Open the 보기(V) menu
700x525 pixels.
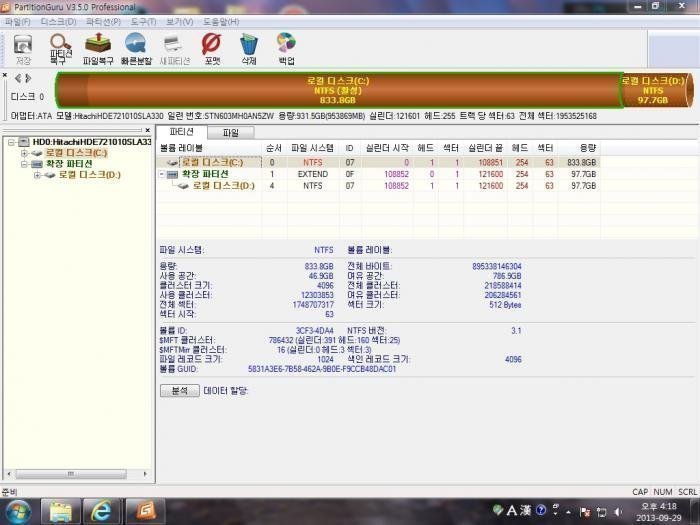[x=179, y=21]
